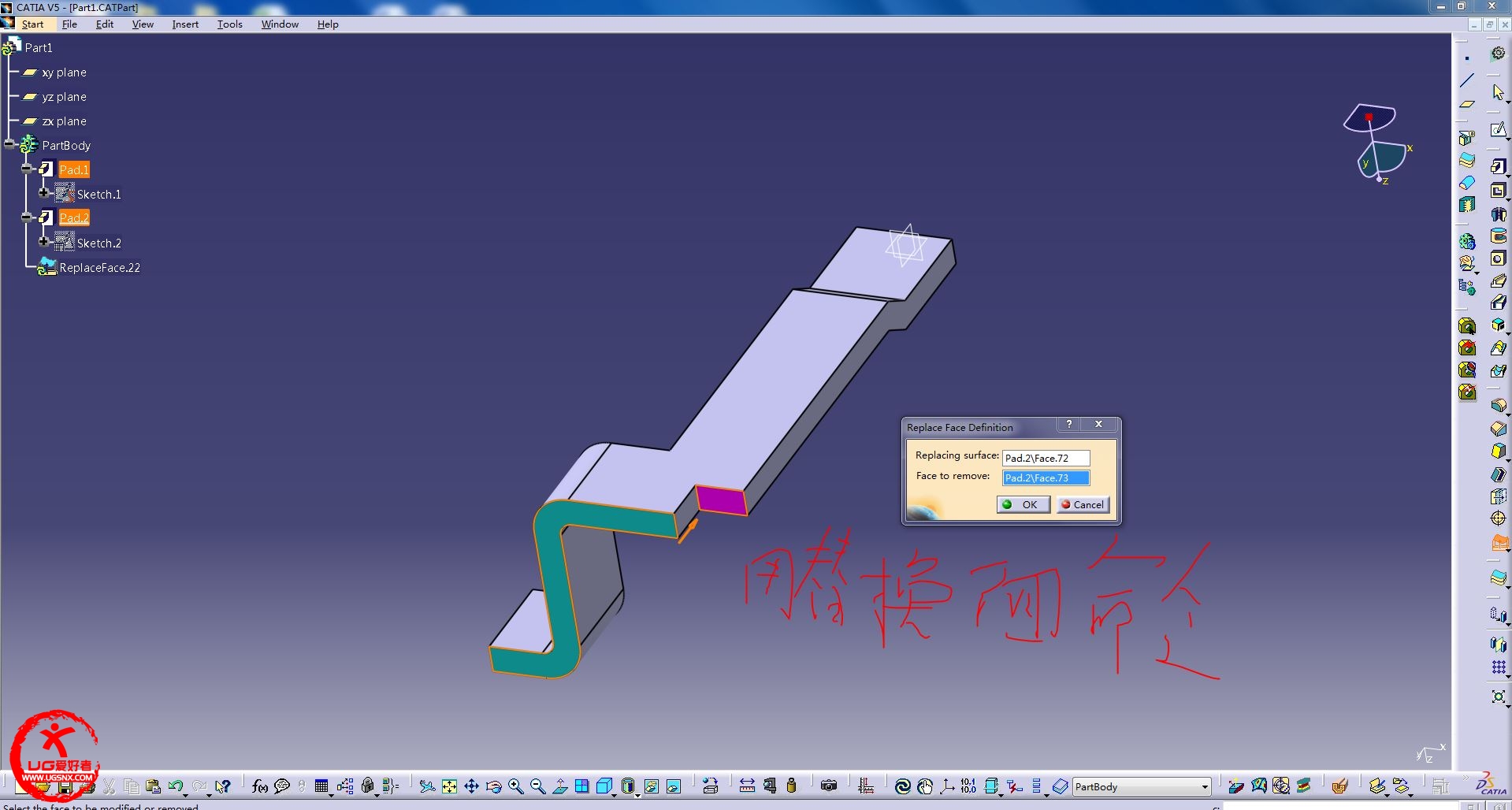Click the Select arrow tool icon

pyautogui.click(x=1498, y=92)
